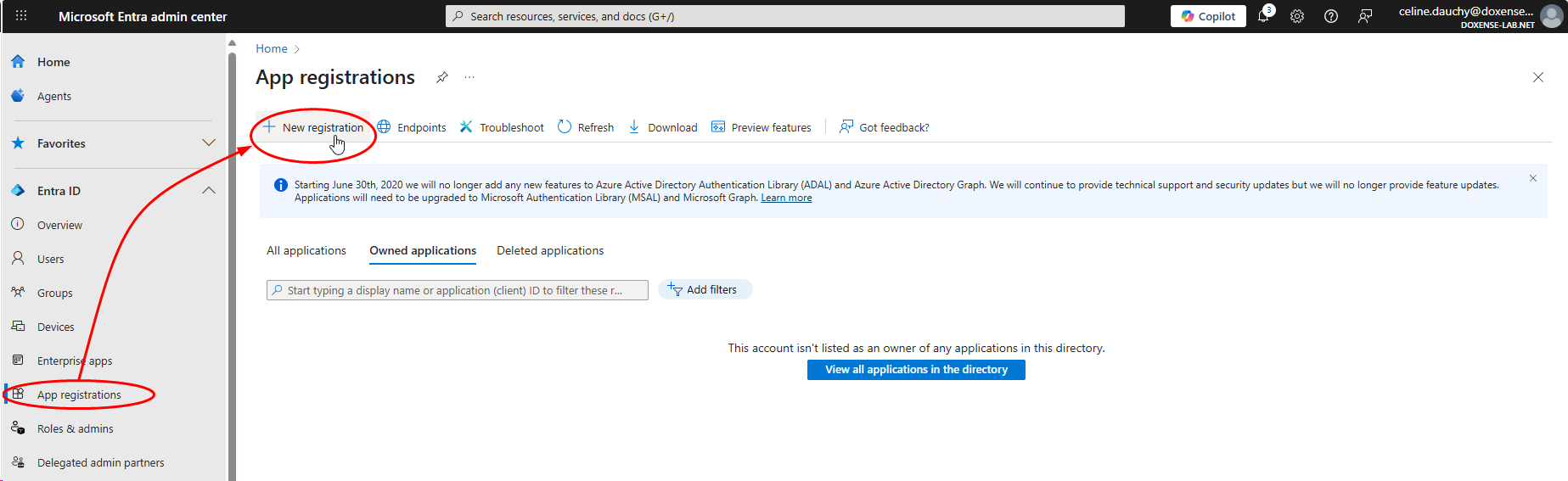This screenshot has width=1568, height=481.
Task: Click the Microsoft Entra admin center title
Action: click(x=143, y=16)
